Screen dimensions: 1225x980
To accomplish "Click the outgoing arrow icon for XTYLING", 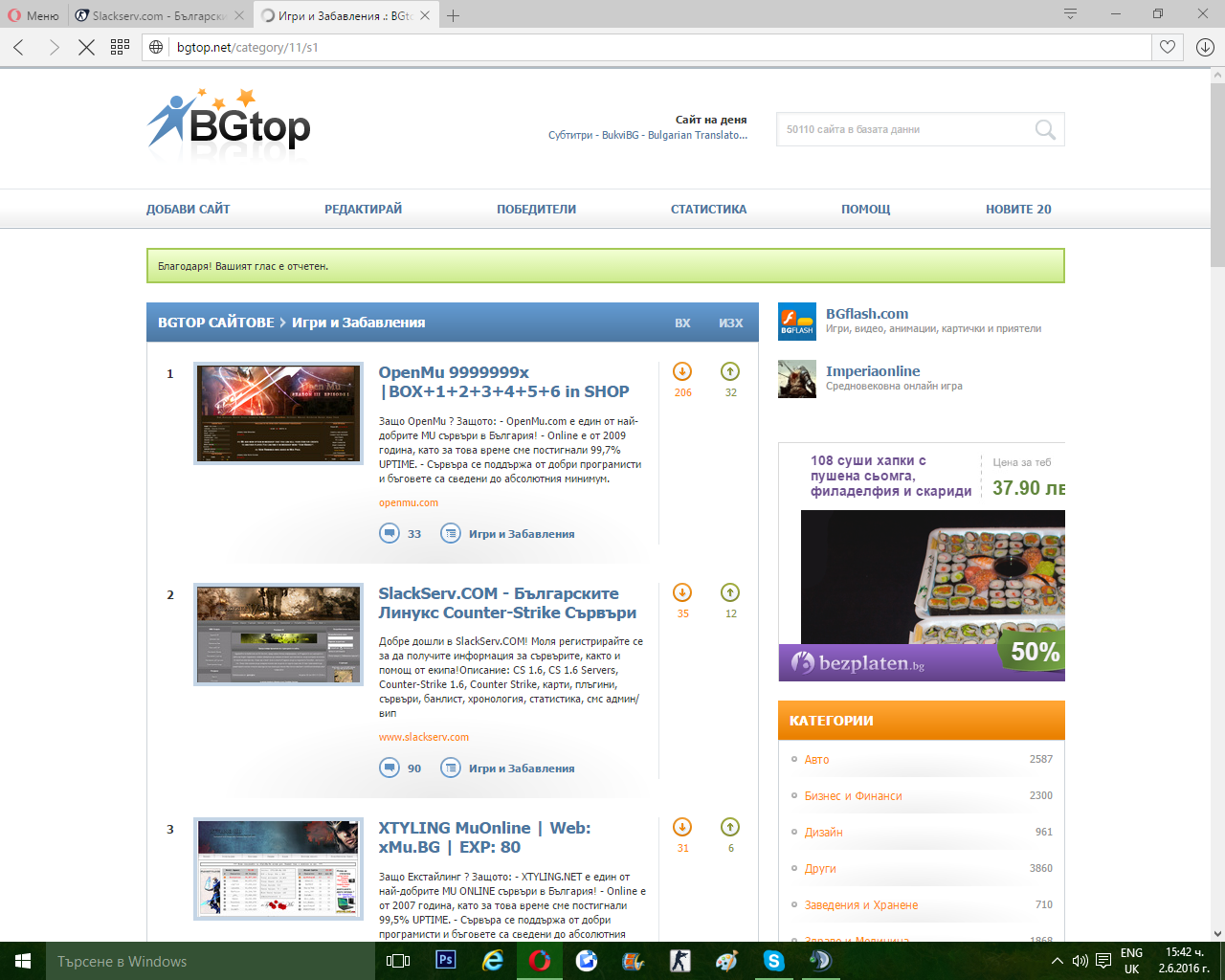I will point(730,827).
